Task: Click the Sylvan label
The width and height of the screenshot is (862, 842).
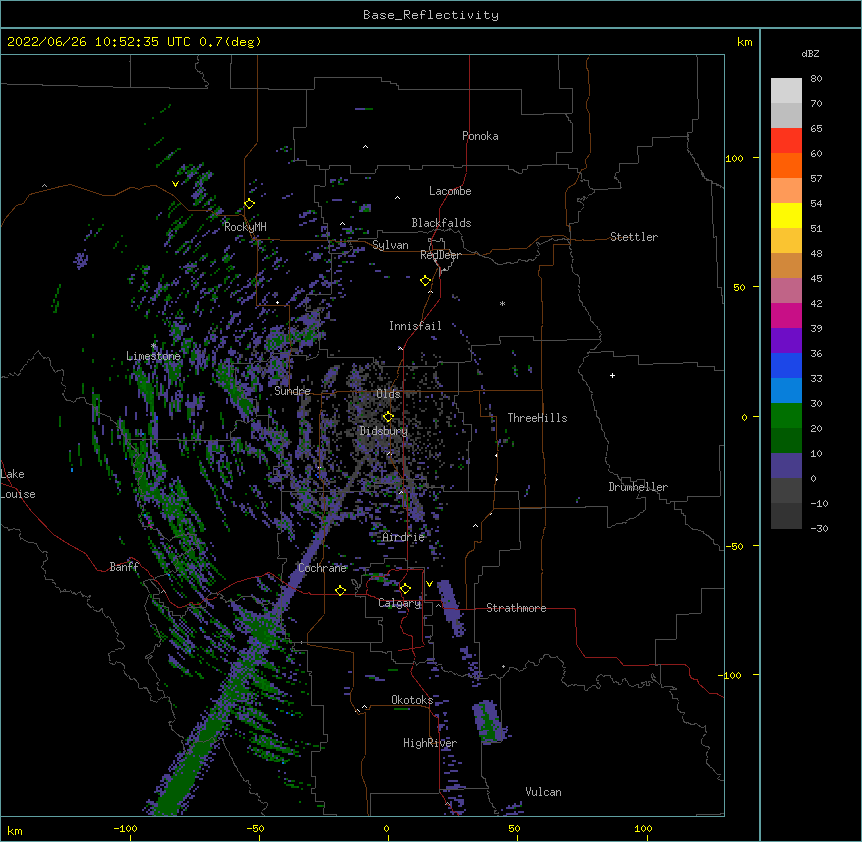Action: pos(390,245)
